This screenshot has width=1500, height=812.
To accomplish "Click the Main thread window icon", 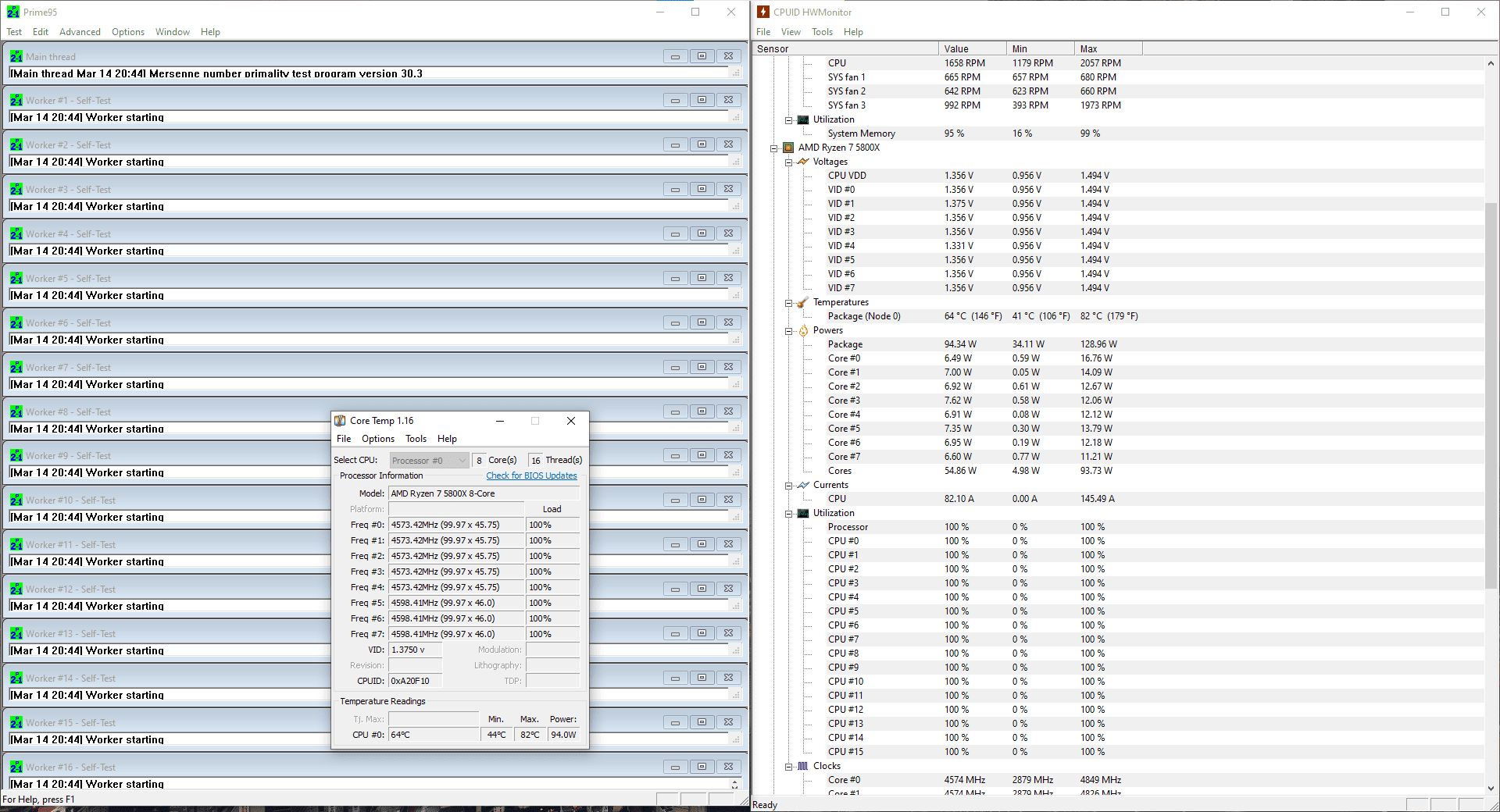I will [16, 57].
